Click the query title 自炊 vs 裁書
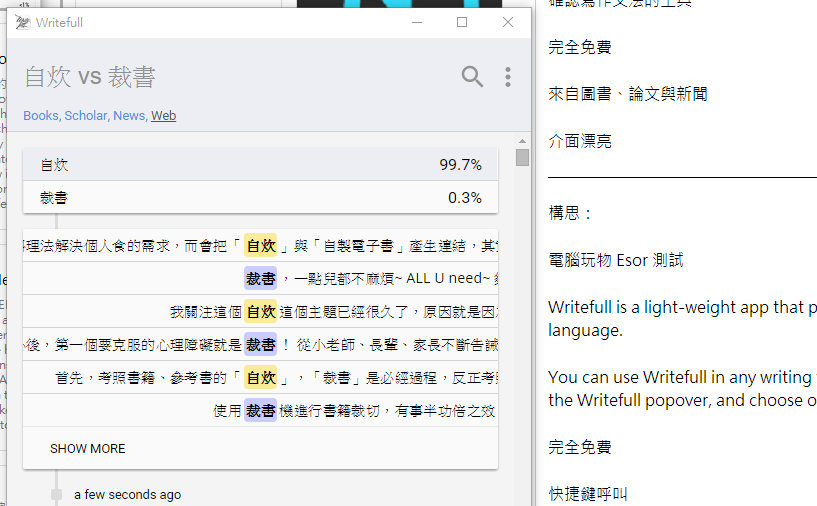The image size is (817, 506). tap(90, 77)
